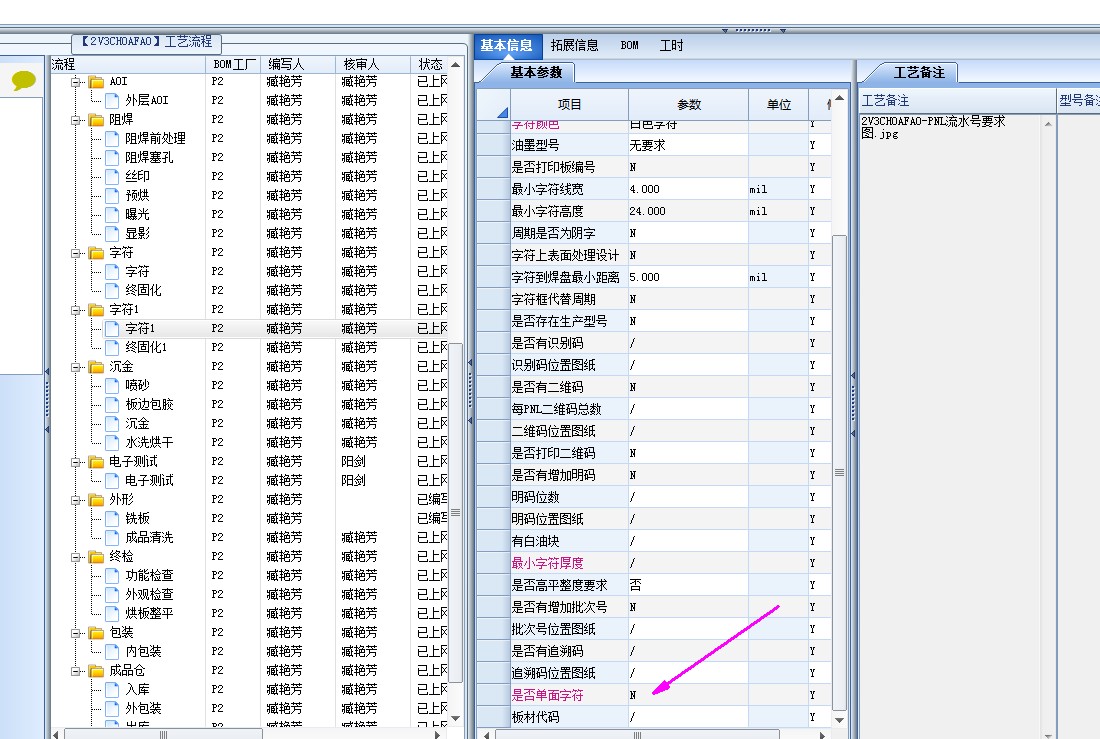Click the 板边包胶 document icon

coord(112,404)
